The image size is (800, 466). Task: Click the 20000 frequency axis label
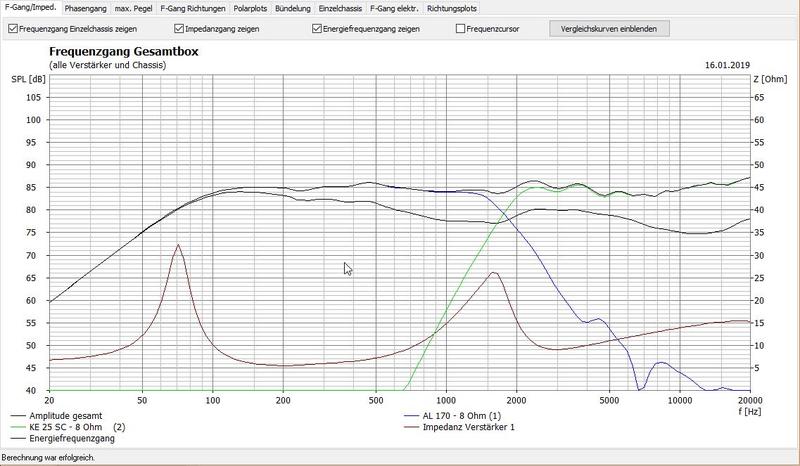tap(750, 401)
